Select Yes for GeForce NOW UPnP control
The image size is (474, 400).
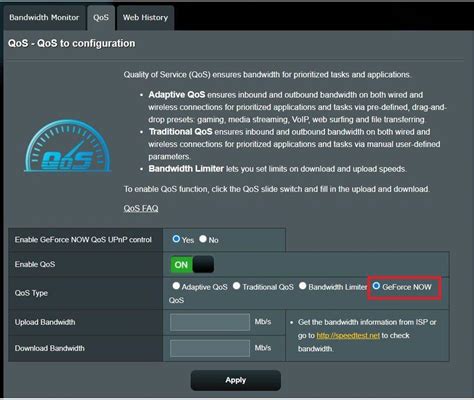coord(176,239)
